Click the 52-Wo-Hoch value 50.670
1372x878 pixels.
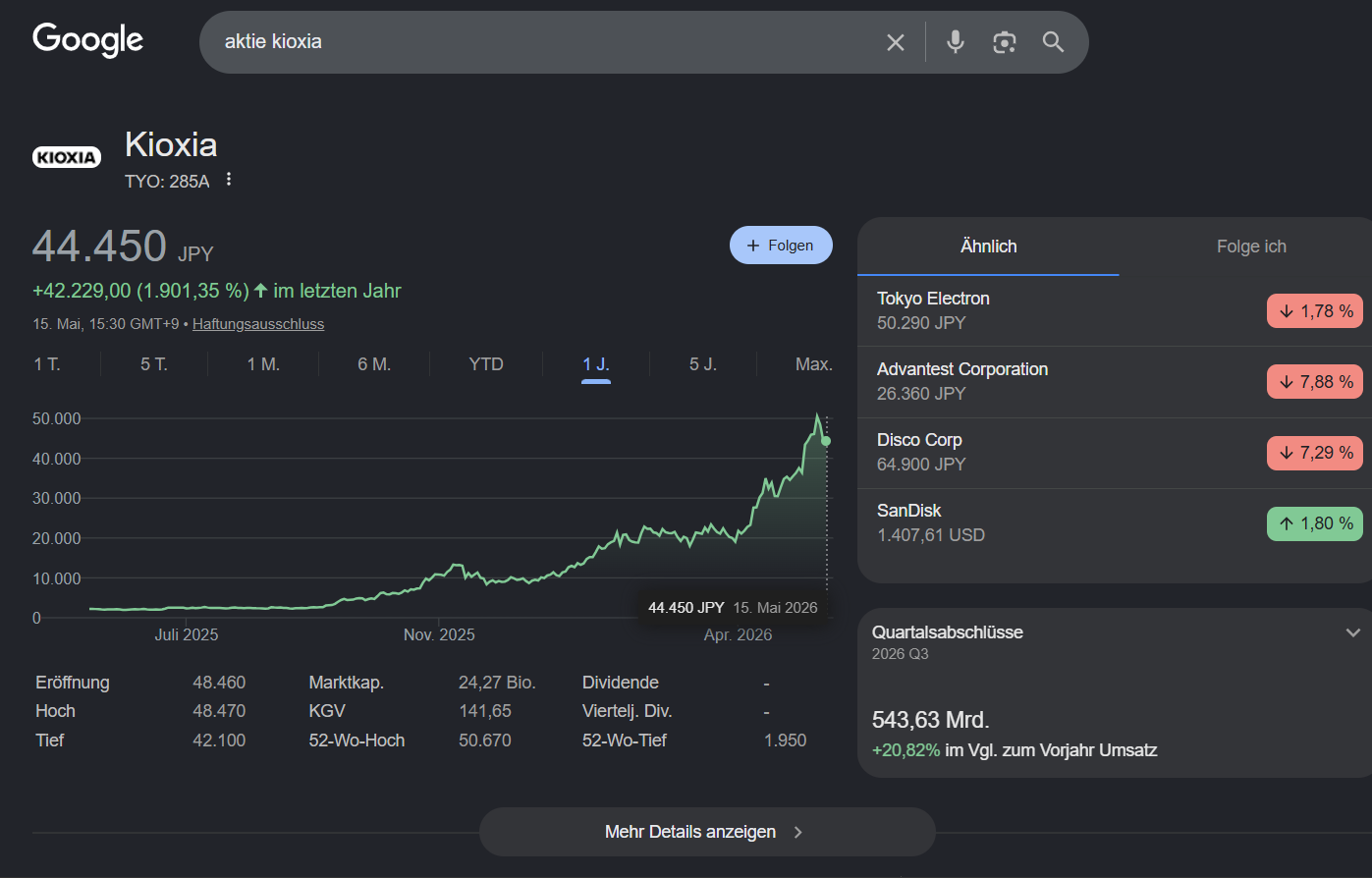(x=485, y=741)
